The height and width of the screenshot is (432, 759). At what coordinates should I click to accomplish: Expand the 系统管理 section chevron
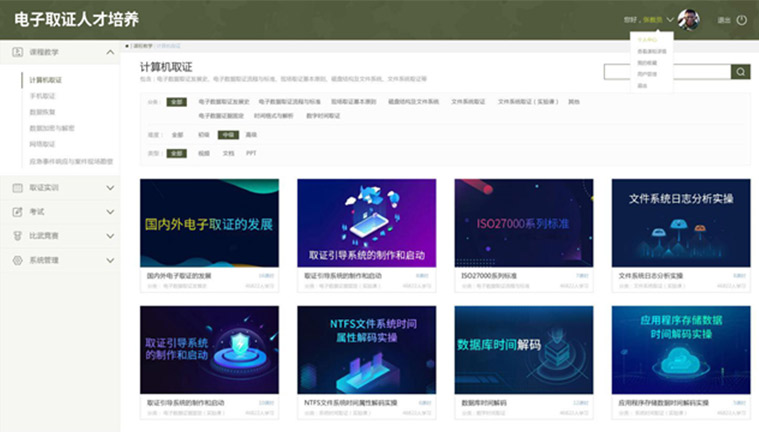coord(110,260)
